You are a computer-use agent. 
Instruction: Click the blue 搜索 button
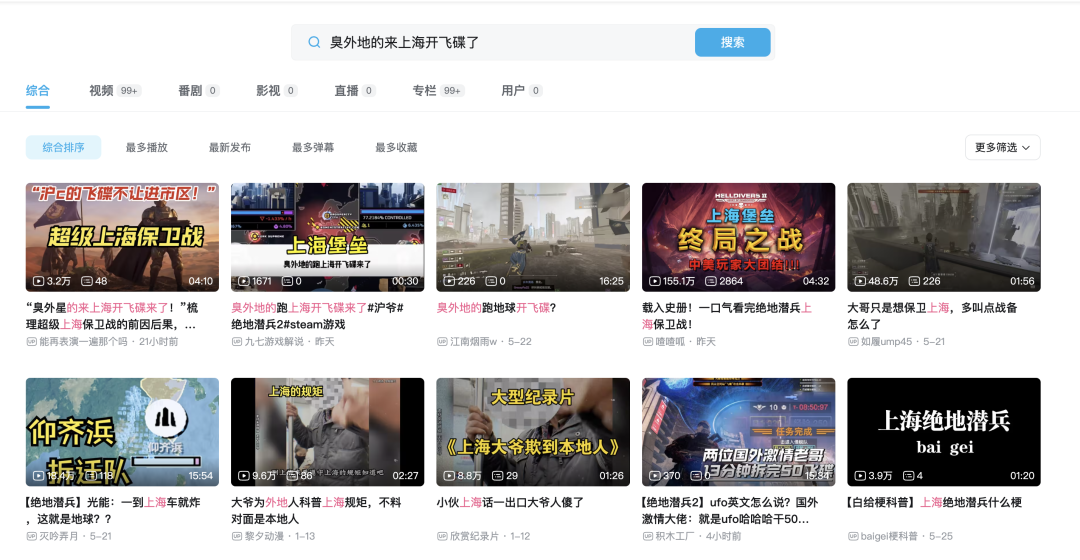point(732,42)
